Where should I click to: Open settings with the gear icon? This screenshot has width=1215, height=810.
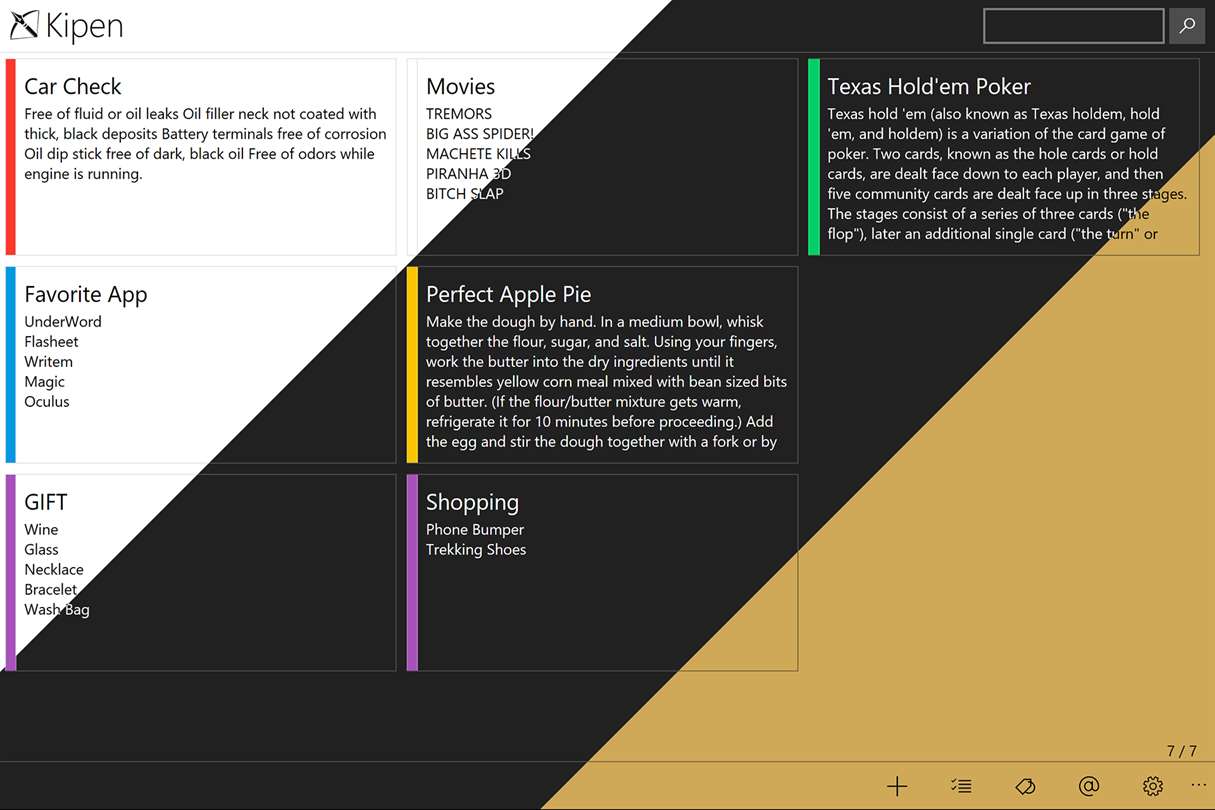[x=1153, y=786]
